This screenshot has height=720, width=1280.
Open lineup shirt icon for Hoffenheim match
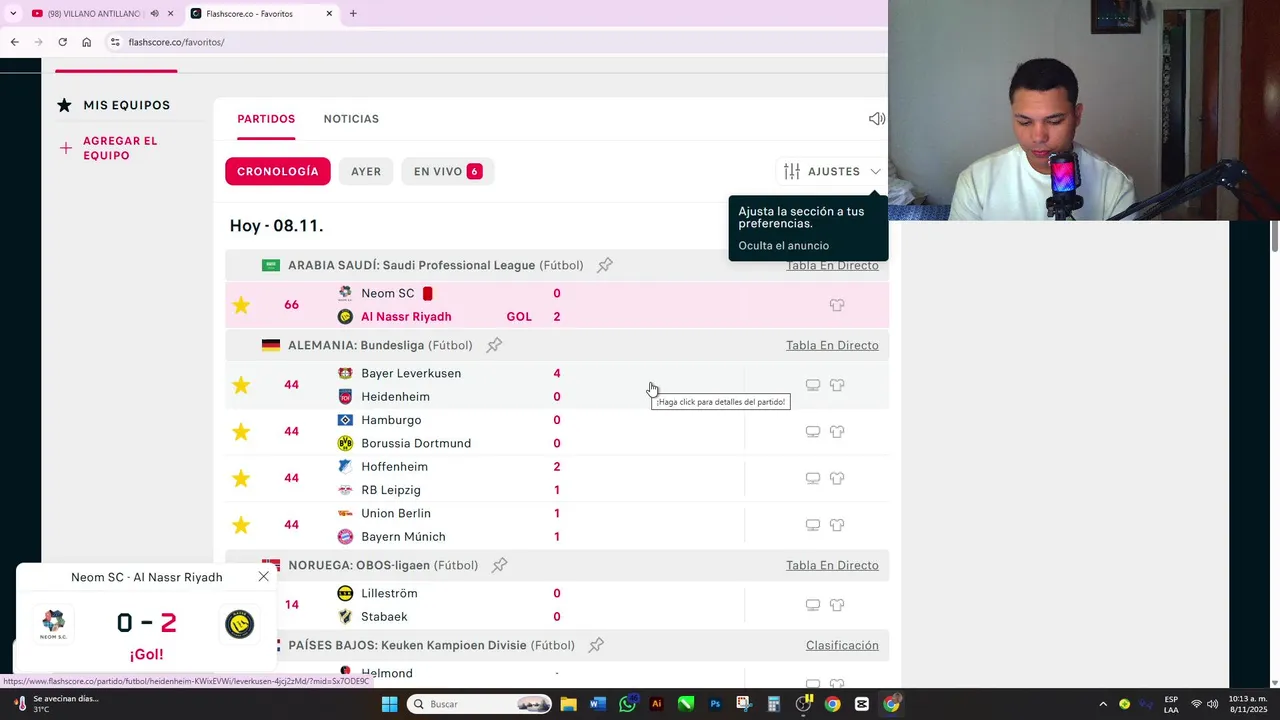tap(837, 478)
